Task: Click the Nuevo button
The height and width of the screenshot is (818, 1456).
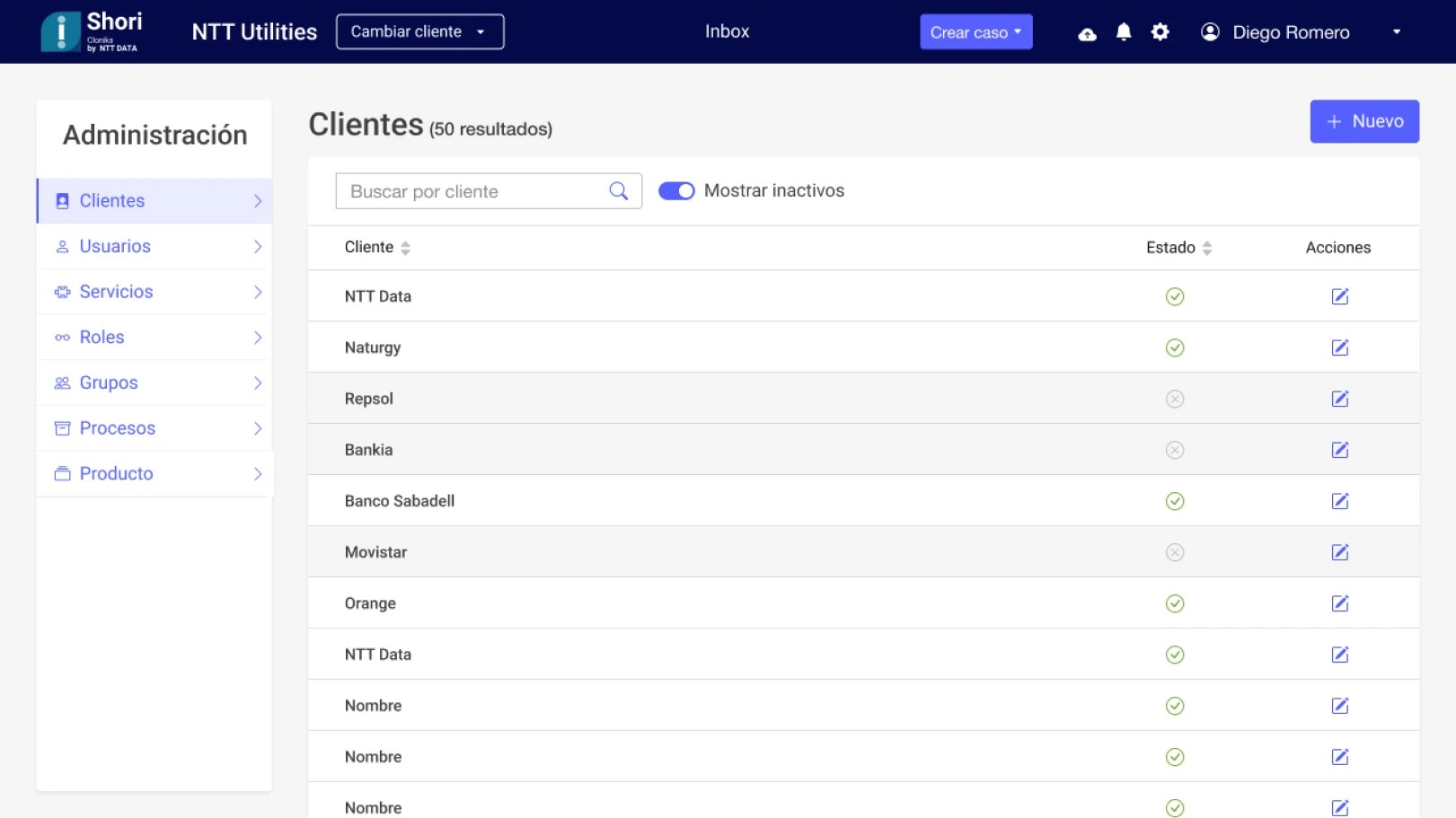Action: coord(1363,121)
